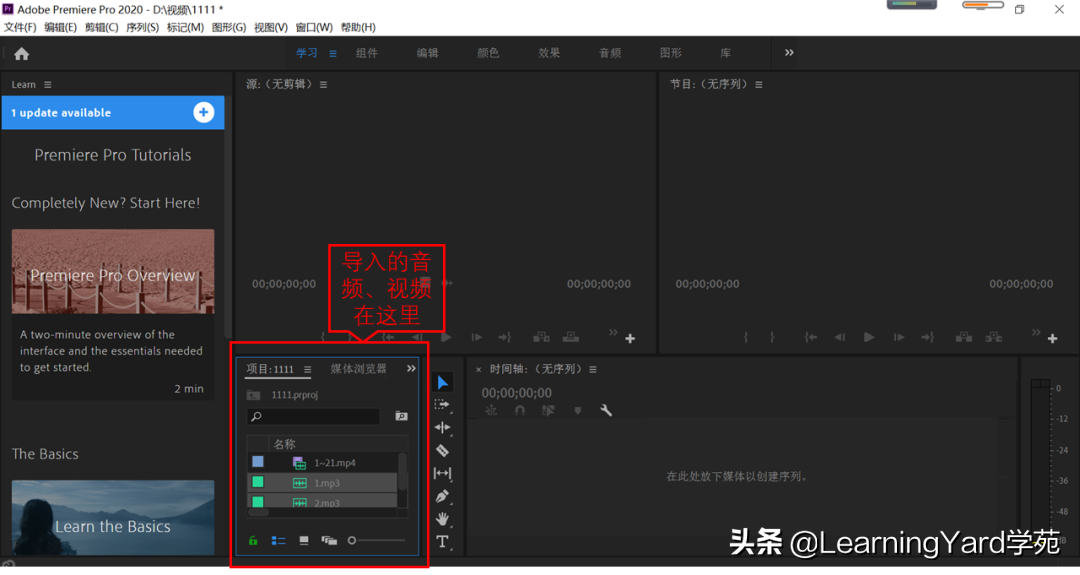
Task: Switch project panel to freeform view
Action: pyautogui.click(x=329, y=541)
